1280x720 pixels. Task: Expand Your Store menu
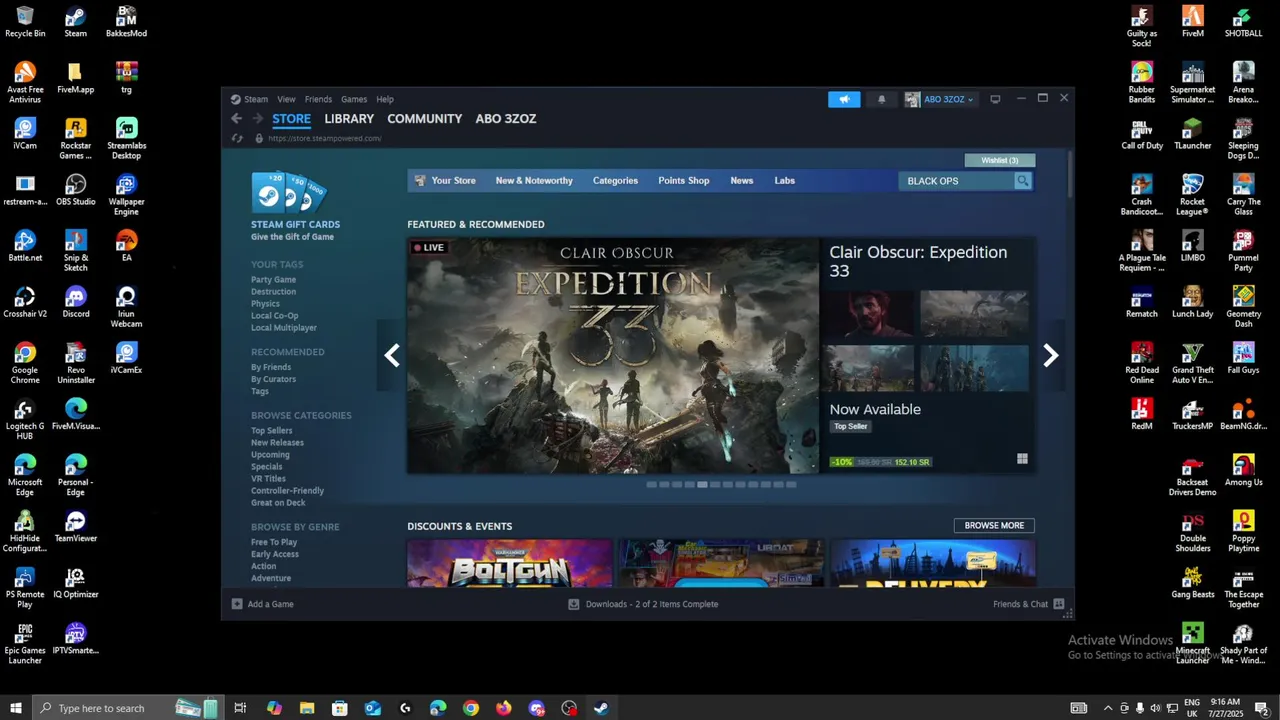(445, 181)
